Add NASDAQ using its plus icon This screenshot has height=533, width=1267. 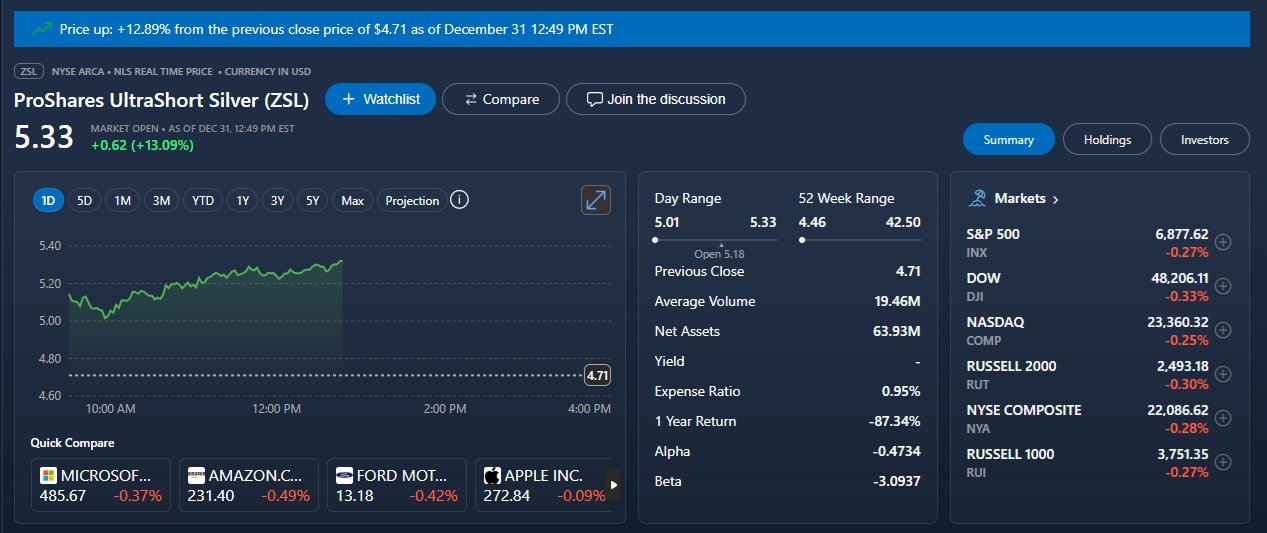click(x=1222, y=330)
